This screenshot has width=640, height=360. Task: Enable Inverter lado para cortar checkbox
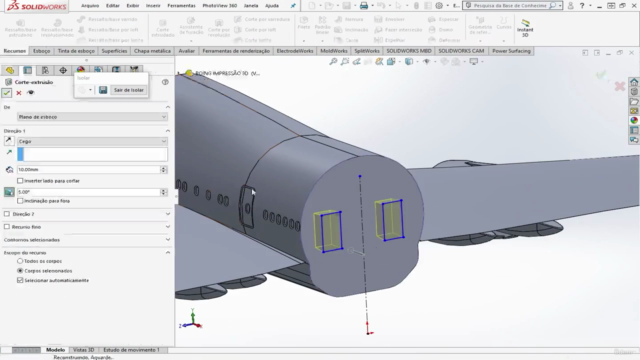tap(20, 180)
